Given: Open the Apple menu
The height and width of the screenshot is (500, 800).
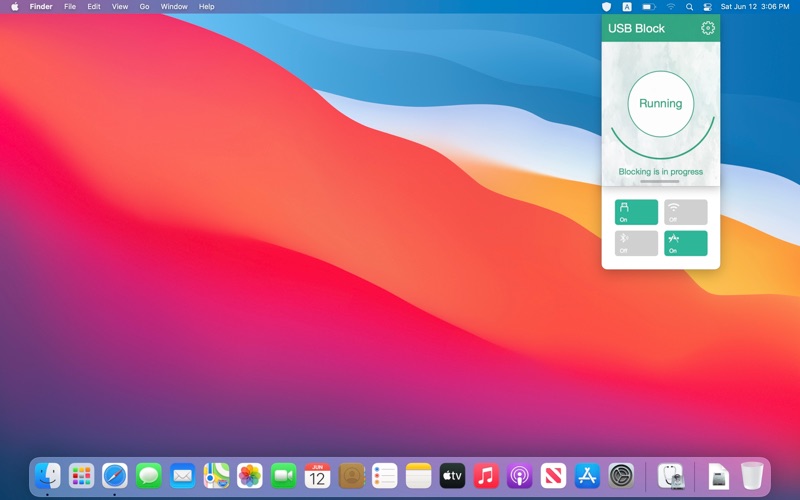Looking at the screenshot, I should click(14, 7).
